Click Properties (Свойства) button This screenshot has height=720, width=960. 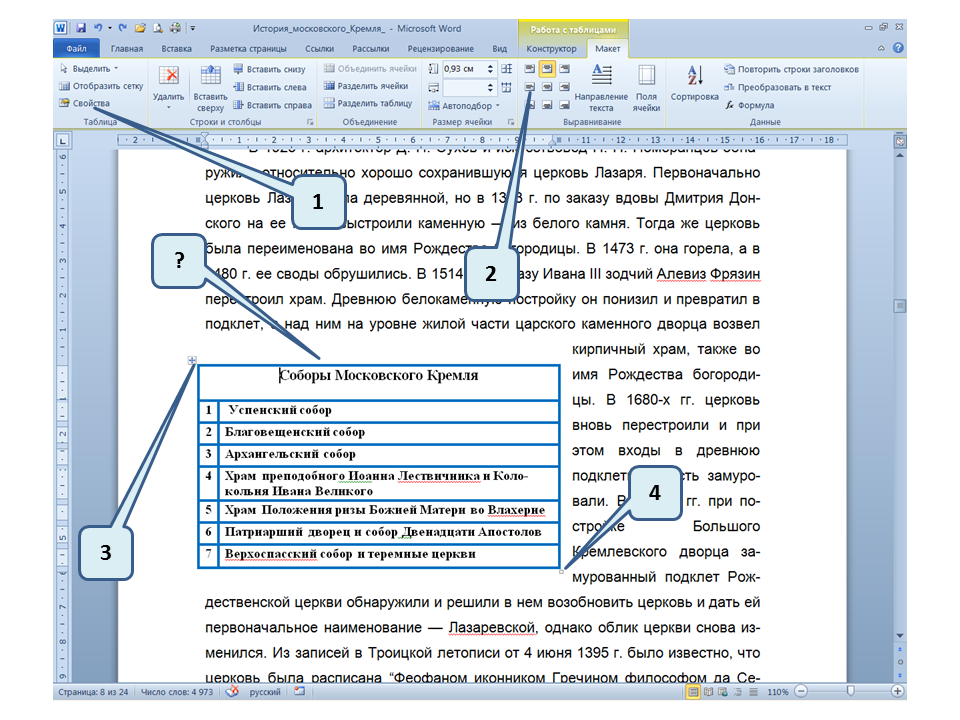(x=90, y=103)
